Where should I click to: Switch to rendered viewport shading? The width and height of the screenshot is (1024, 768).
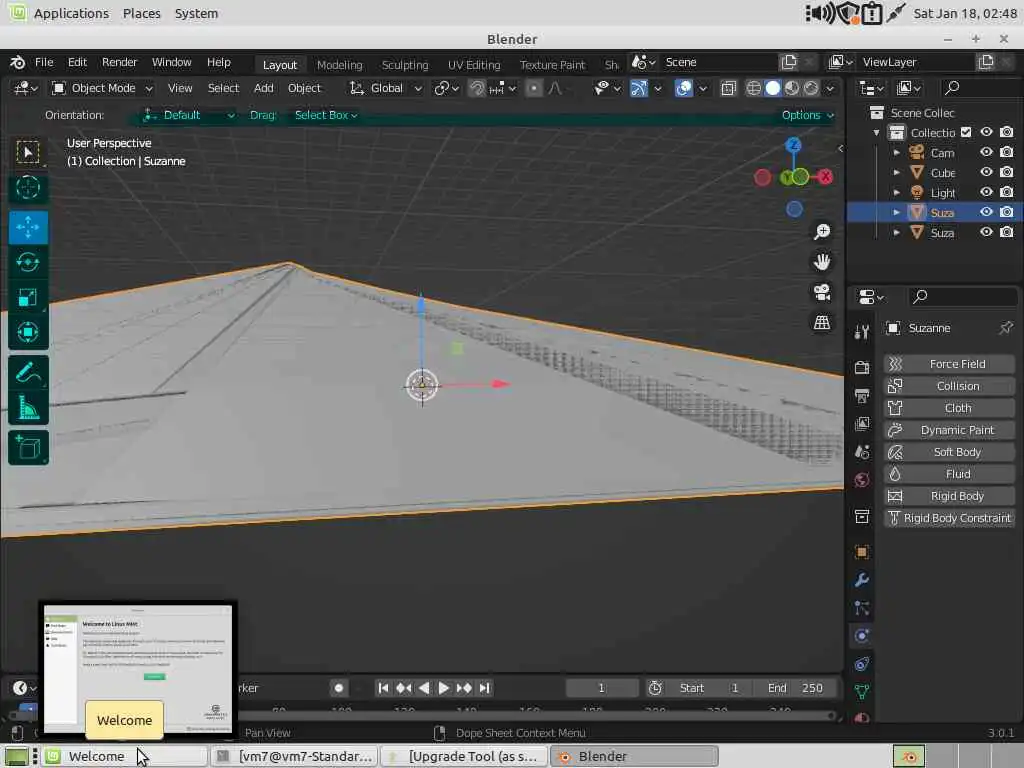pos(811,88)
